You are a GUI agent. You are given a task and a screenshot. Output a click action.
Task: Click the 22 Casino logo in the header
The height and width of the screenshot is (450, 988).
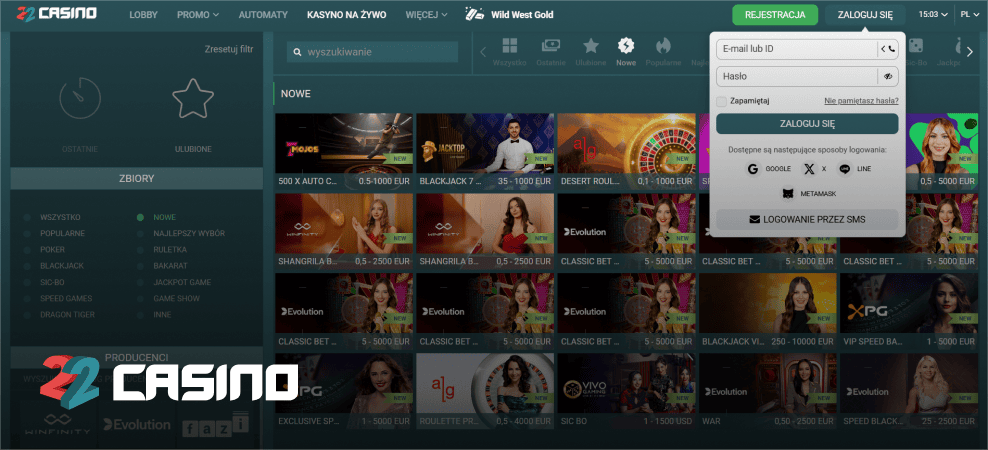[x=57, y=13]
